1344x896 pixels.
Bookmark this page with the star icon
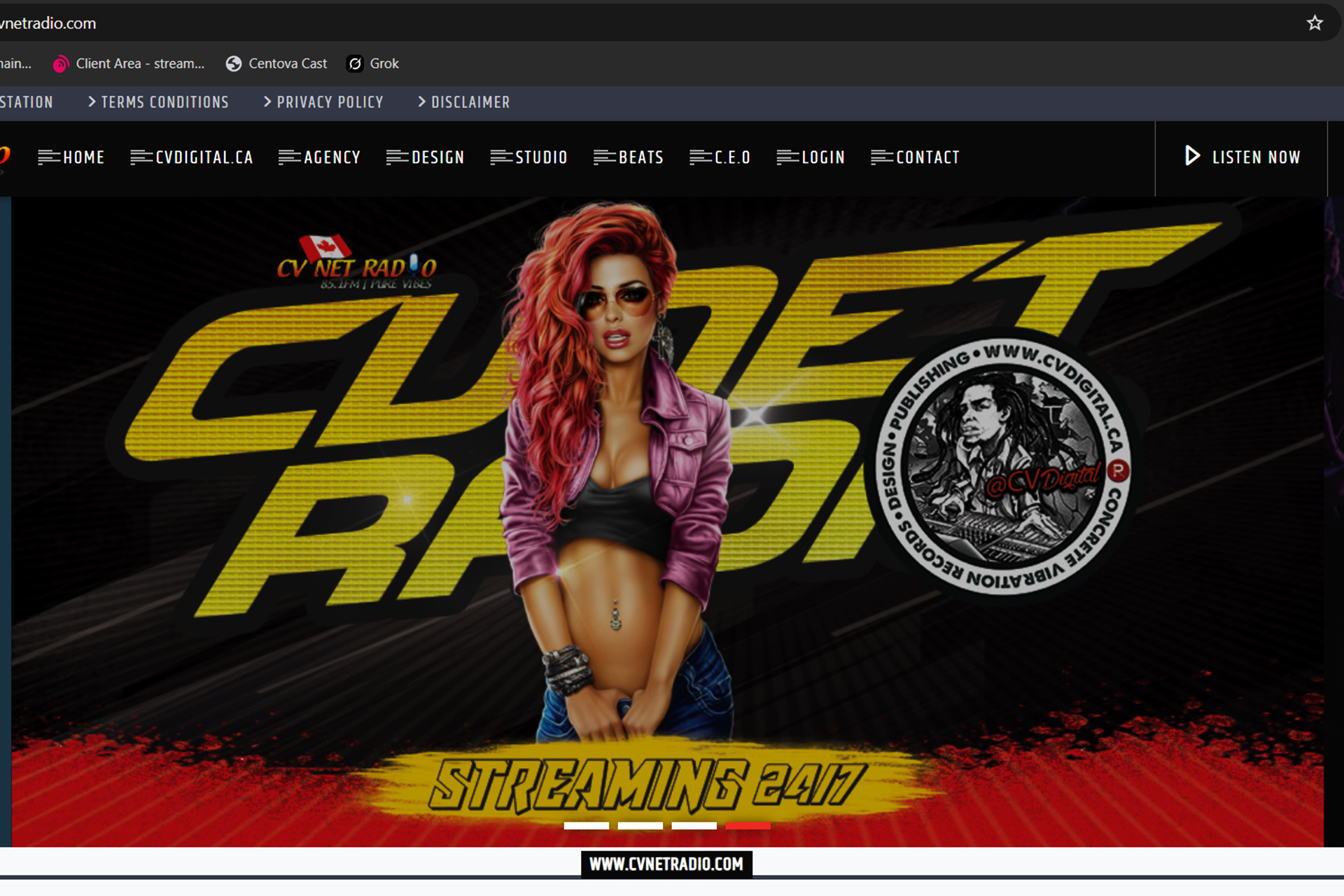[x=1315, y=23]
